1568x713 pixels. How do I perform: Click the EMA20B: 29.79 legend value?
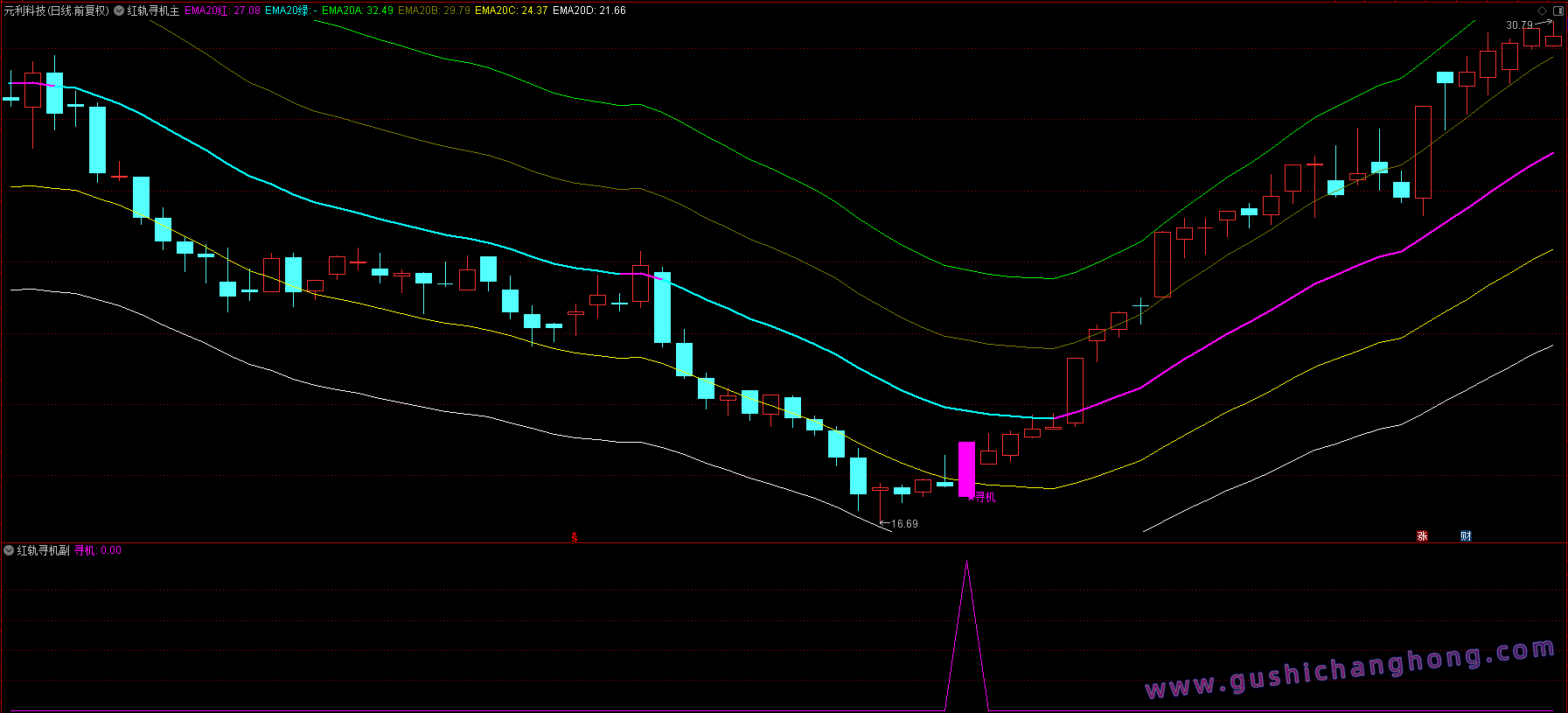[x=434, y=10]
